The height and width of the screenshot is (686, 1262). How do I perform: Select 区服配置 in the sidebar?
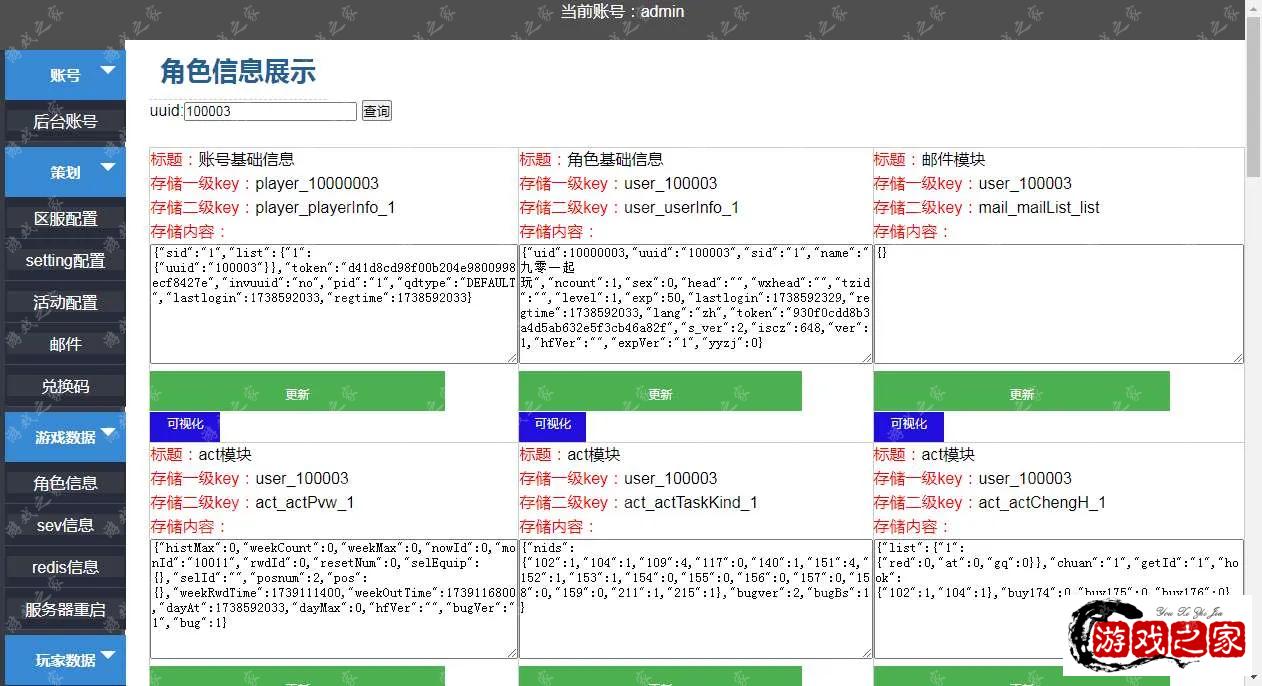(64, 217)
